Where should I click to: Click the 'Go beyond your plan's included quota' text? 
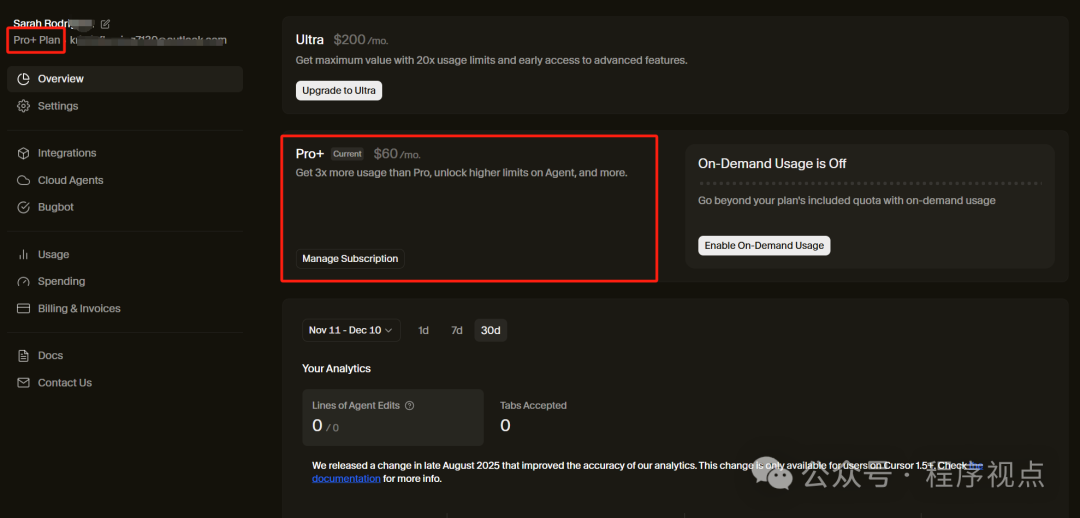(847, 200)
